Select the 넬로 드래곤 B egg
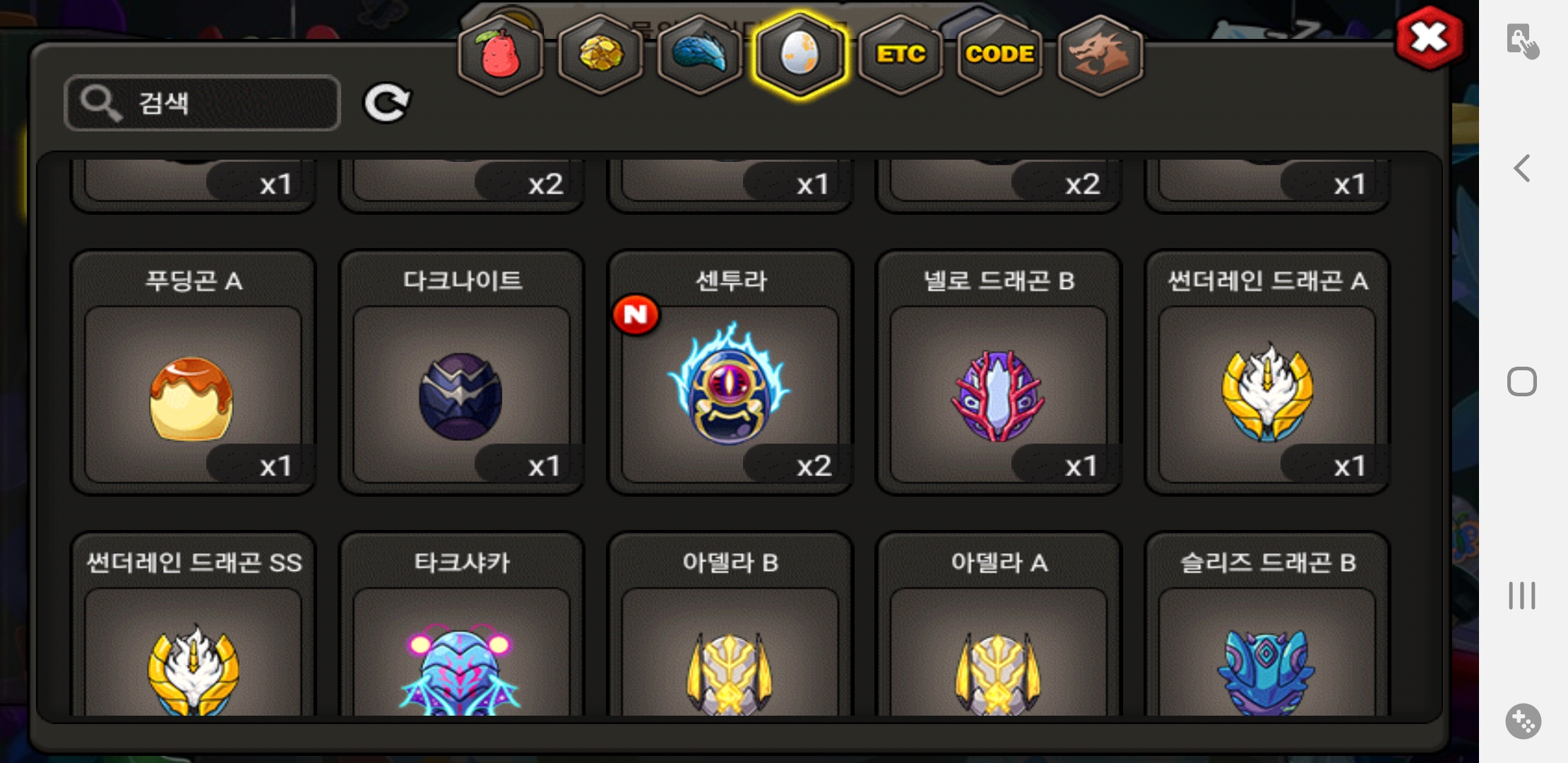 [999, 372]
